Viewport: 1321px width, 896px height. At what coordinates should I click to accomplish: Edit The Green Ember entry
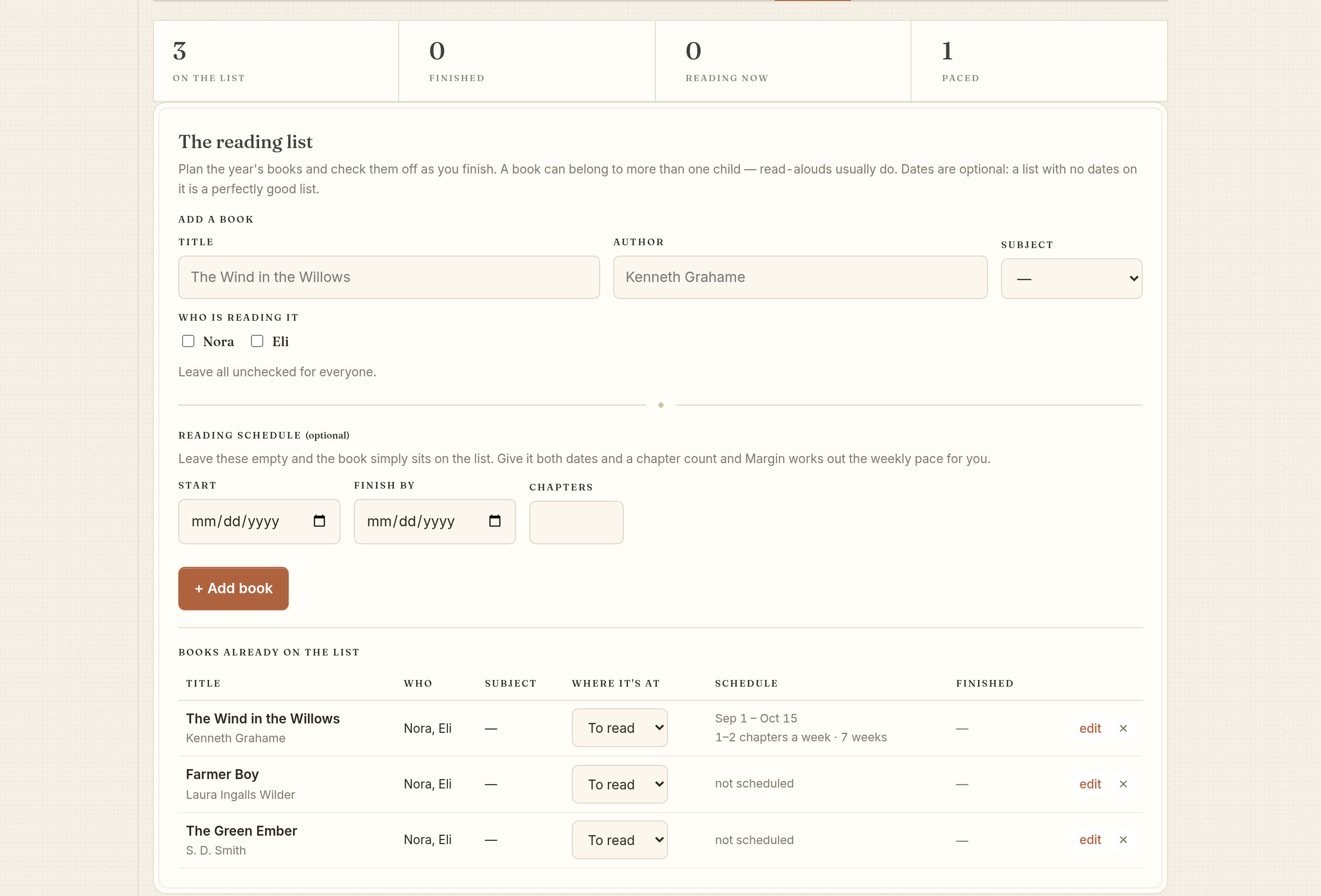click(1090, 840)
